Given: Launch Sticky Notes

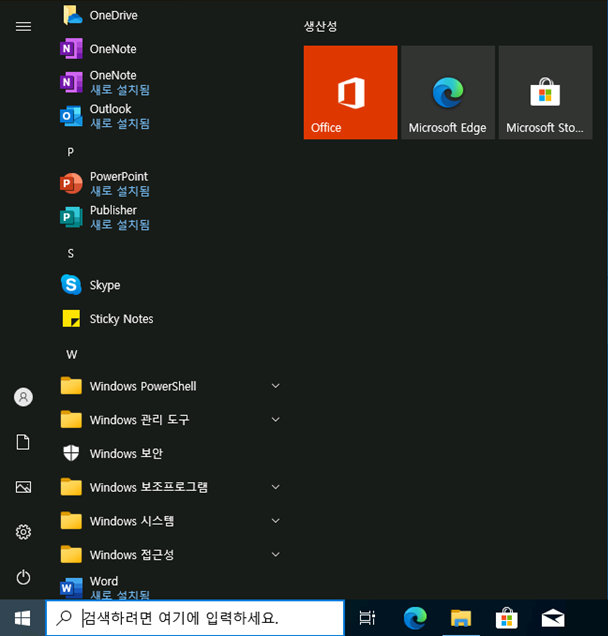Looking at the screenshot, I should [x=170, y=318].
